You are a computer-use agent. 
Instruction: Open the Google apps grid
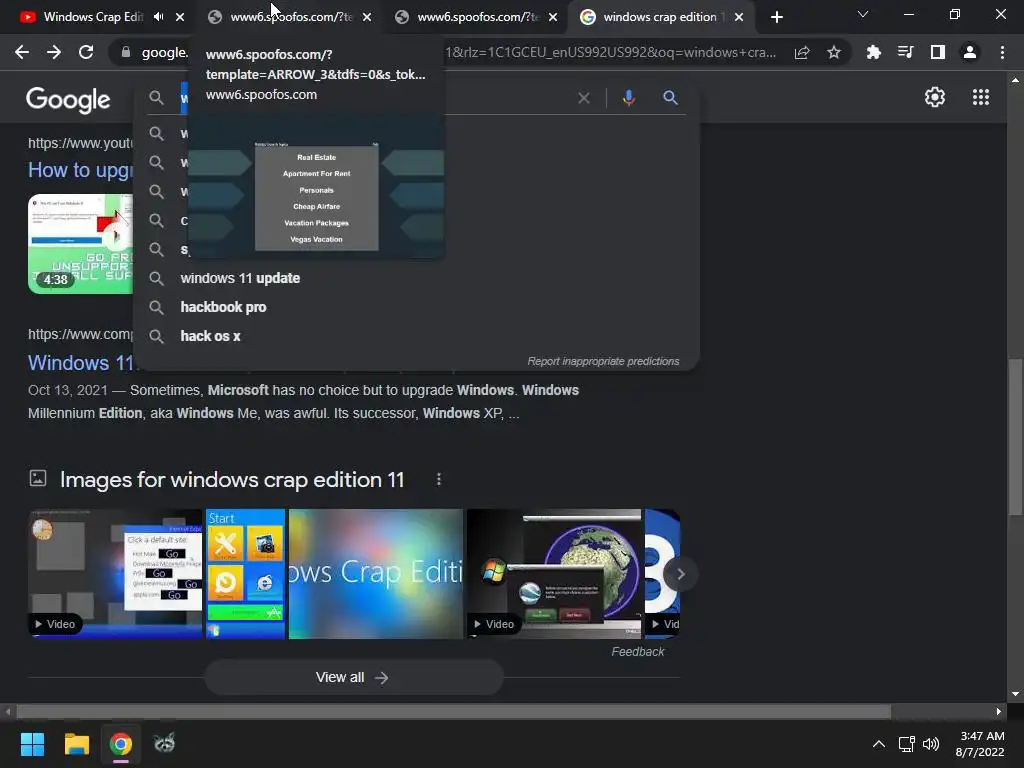981,97
